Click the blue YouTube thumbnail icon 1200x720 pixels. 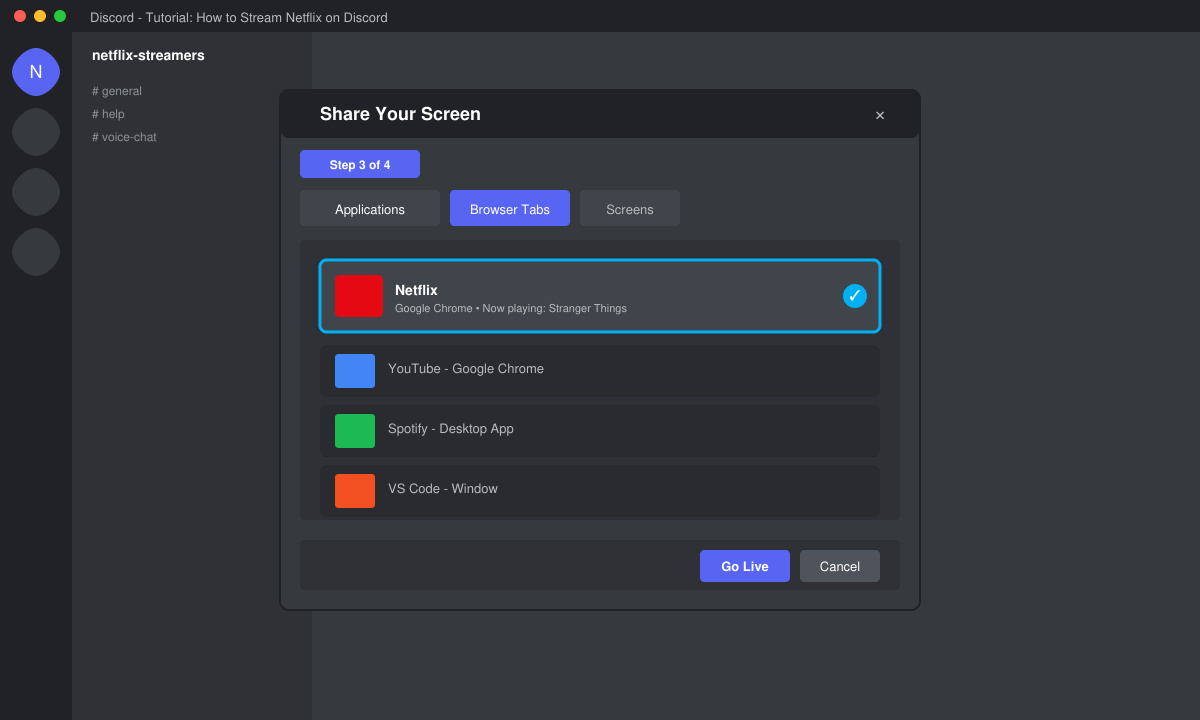(x=355, y=371)
